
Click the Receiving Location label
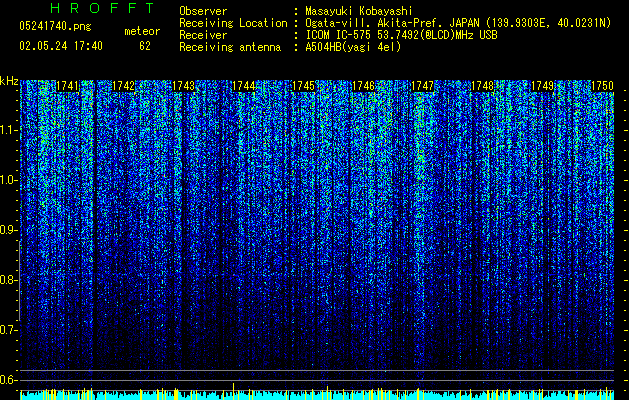point(233,23)
